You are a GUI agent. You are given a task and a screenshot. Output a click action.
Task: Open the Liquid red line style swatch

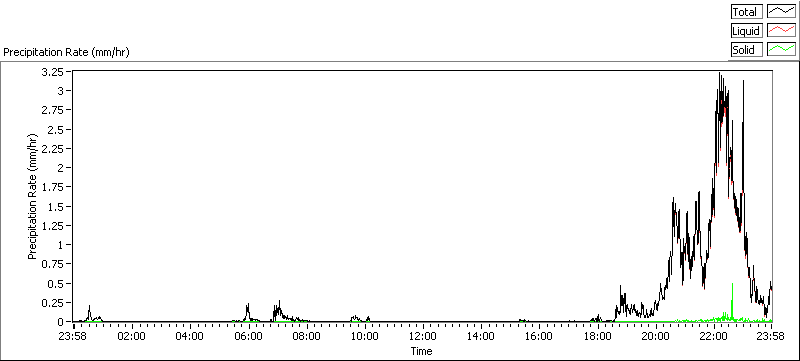(x=782, y=31)
